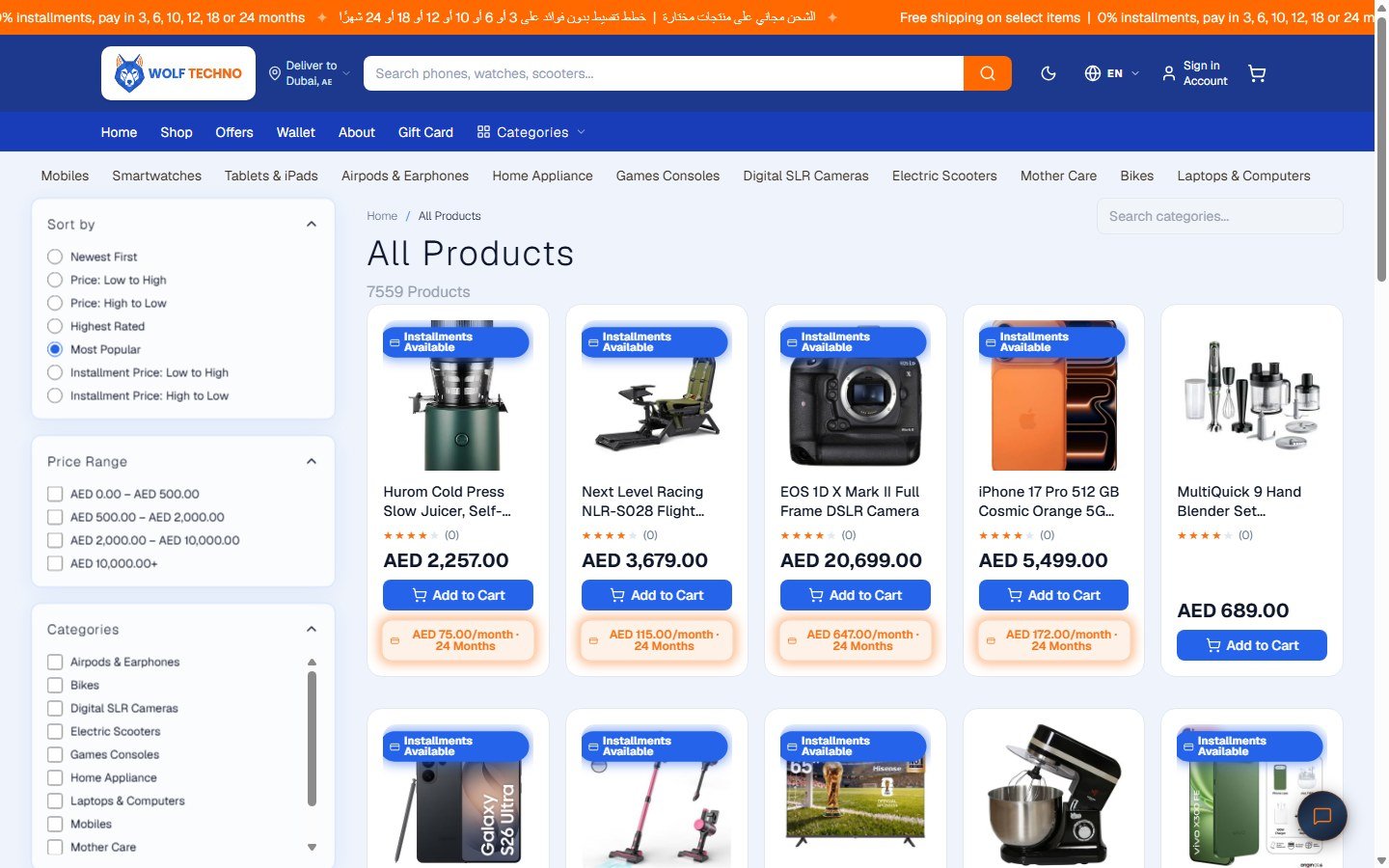Open Smartwatches category tab
This screenshot has width=1389, height=868.
coord(157,176)
